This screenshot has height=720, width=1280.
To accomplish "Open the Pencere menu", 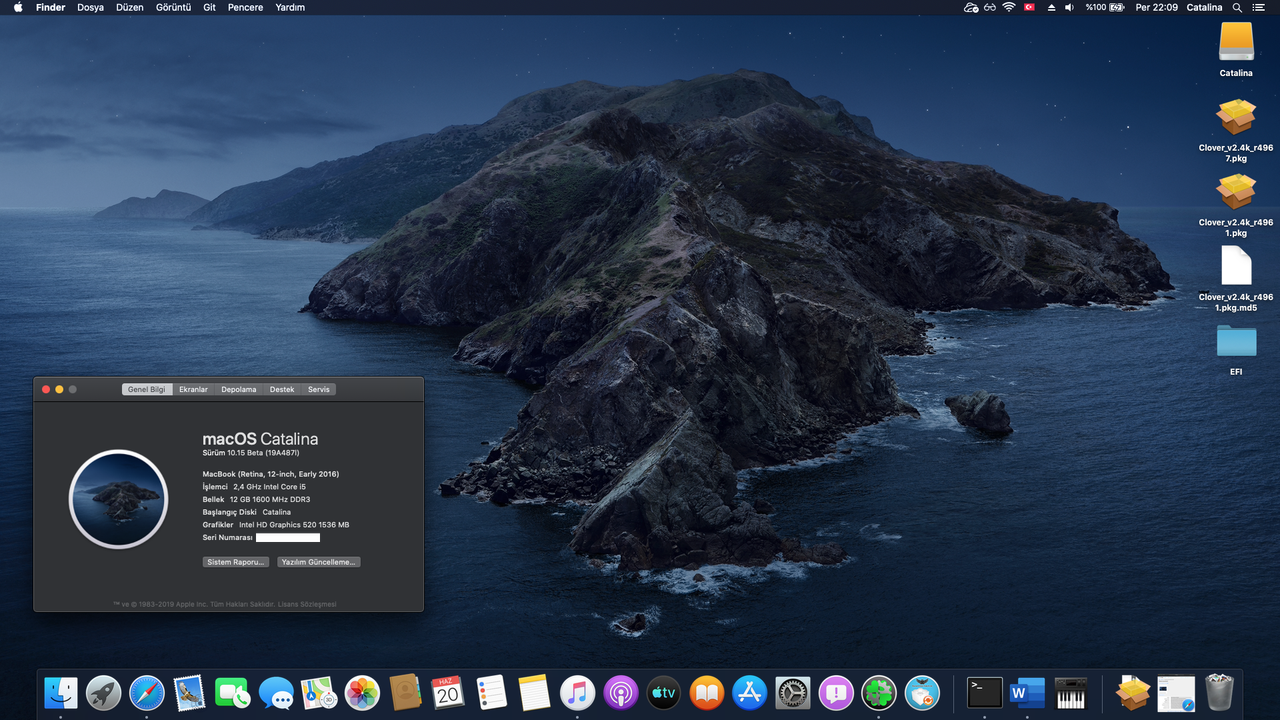I will (245, 7).
